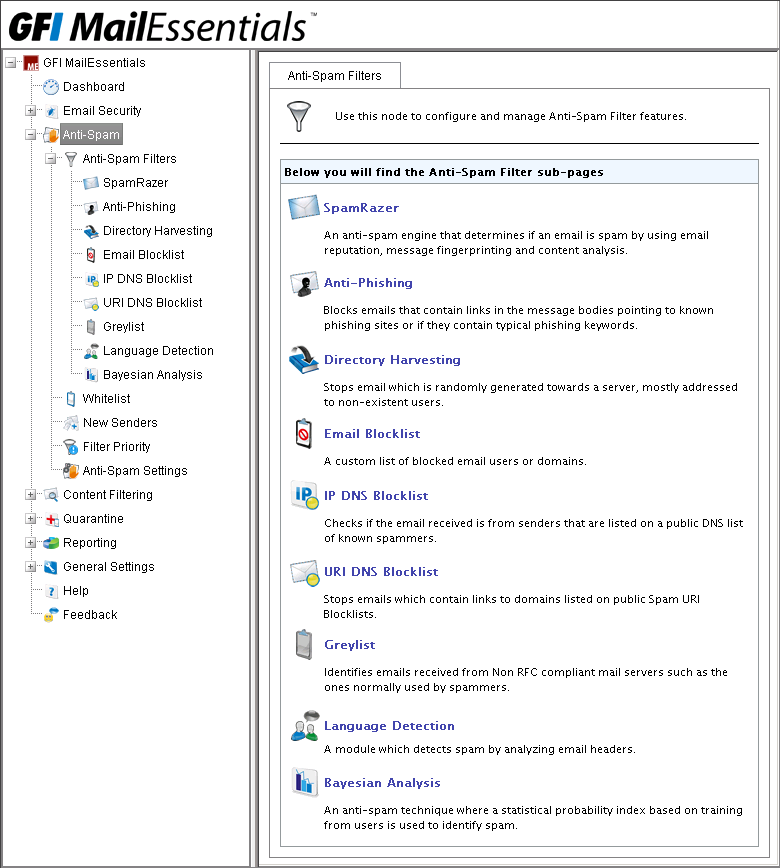Click the Dashboard clock icon in tree

tap(51, 87)
